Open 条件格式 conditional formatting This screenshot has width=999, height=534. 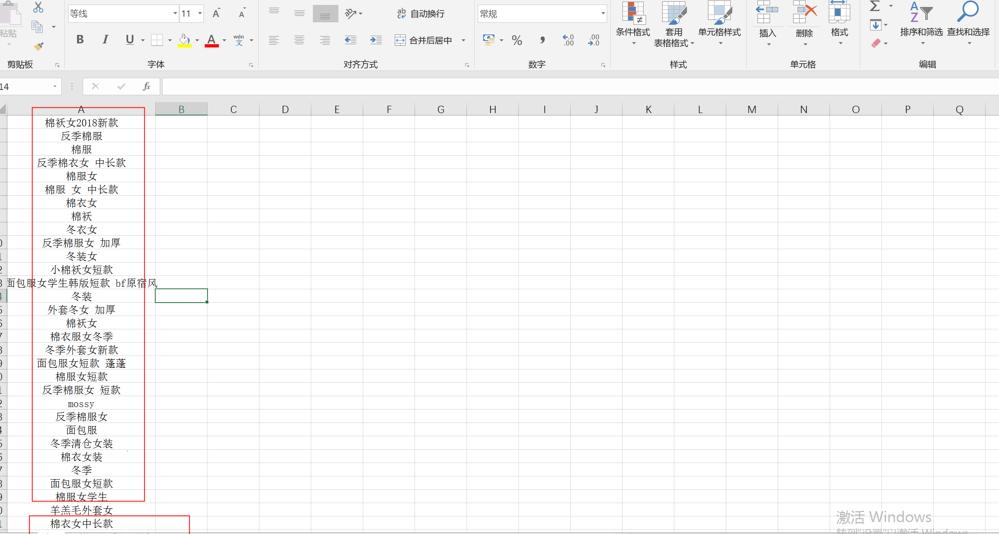pos(633,24)
